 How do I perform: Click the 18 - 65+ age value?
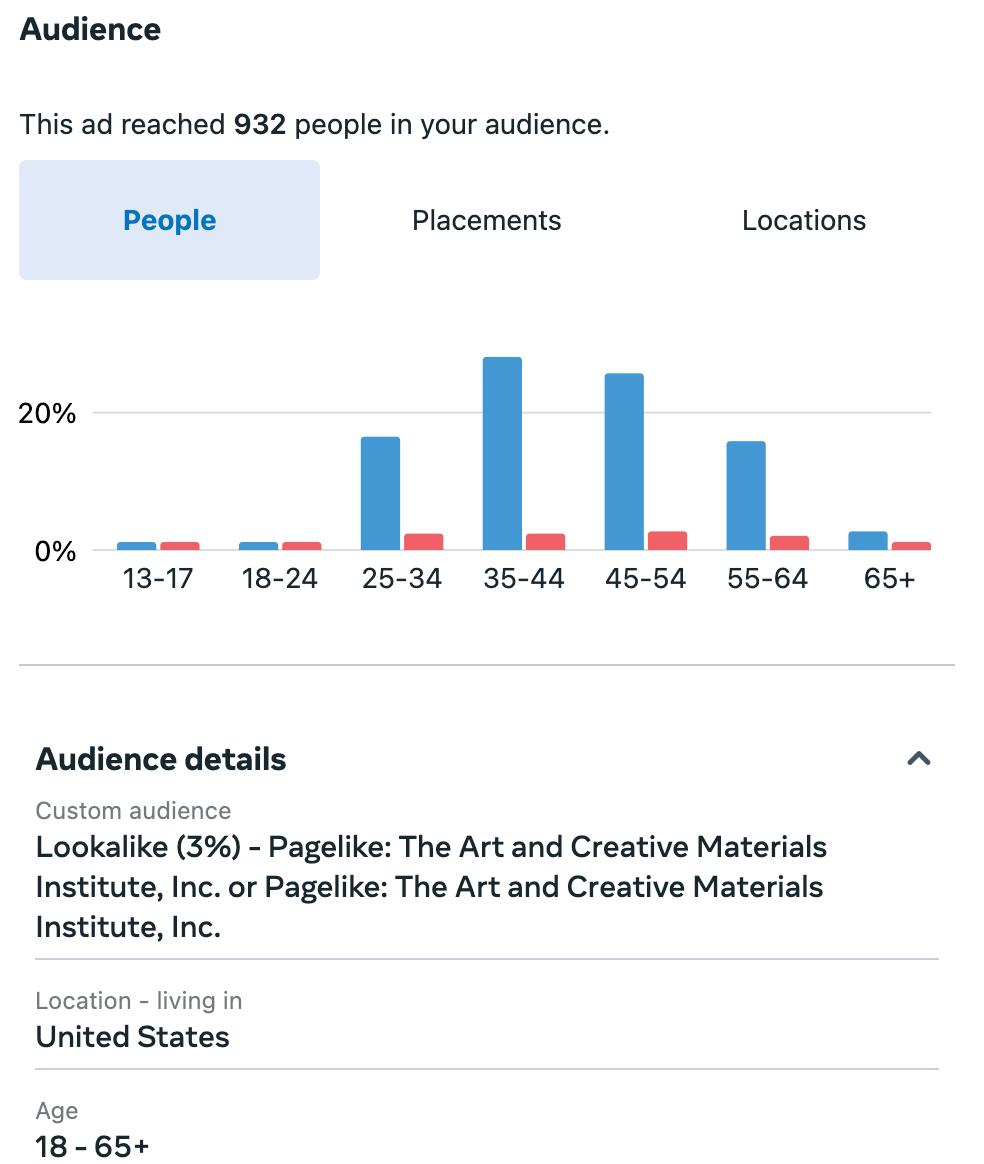coord(92,1146)
